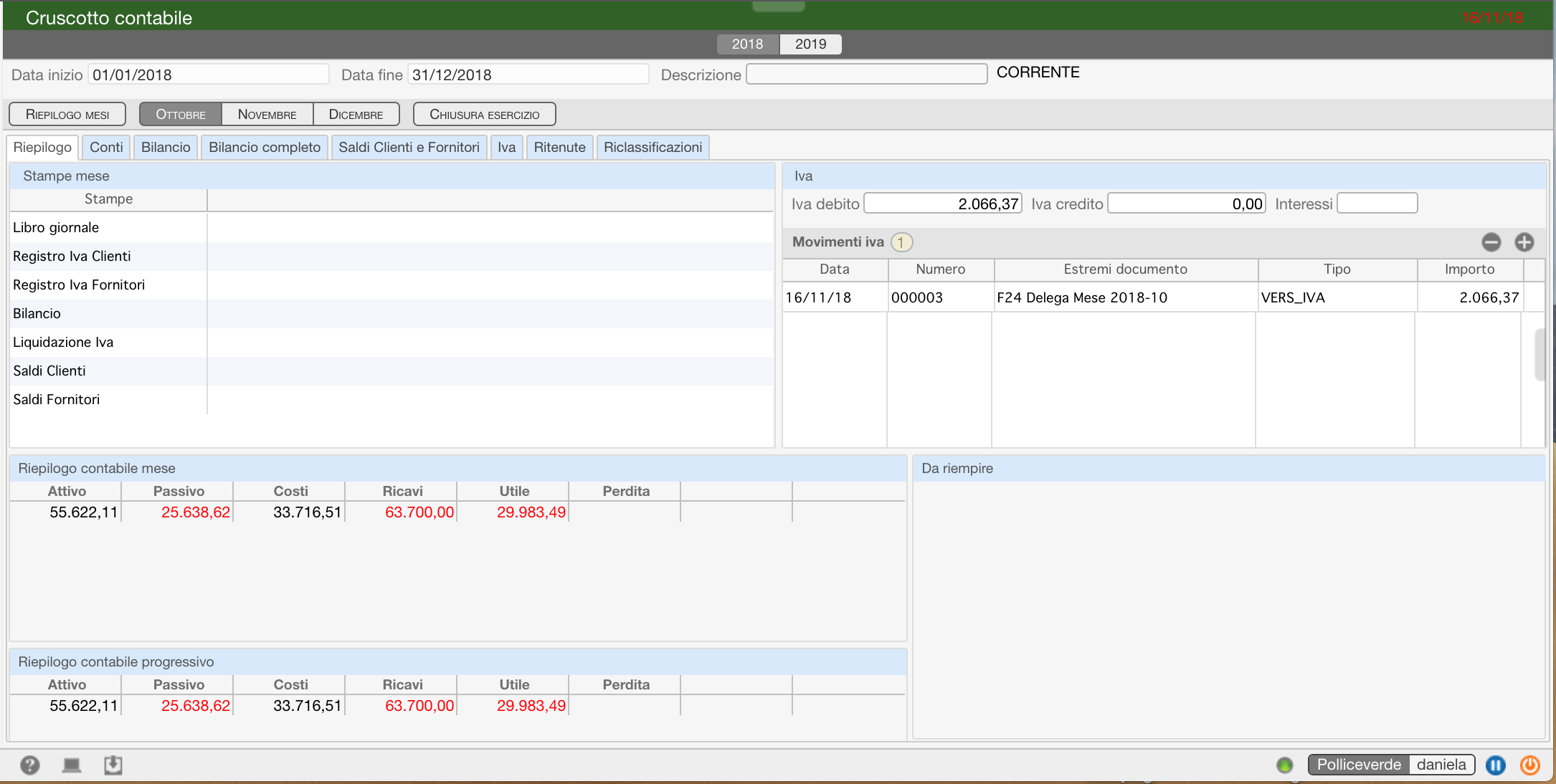Image resolution: width=1556 pixels, height=784 pixels.
Task: Select the Dicembre month button
Action: [356, 115]
